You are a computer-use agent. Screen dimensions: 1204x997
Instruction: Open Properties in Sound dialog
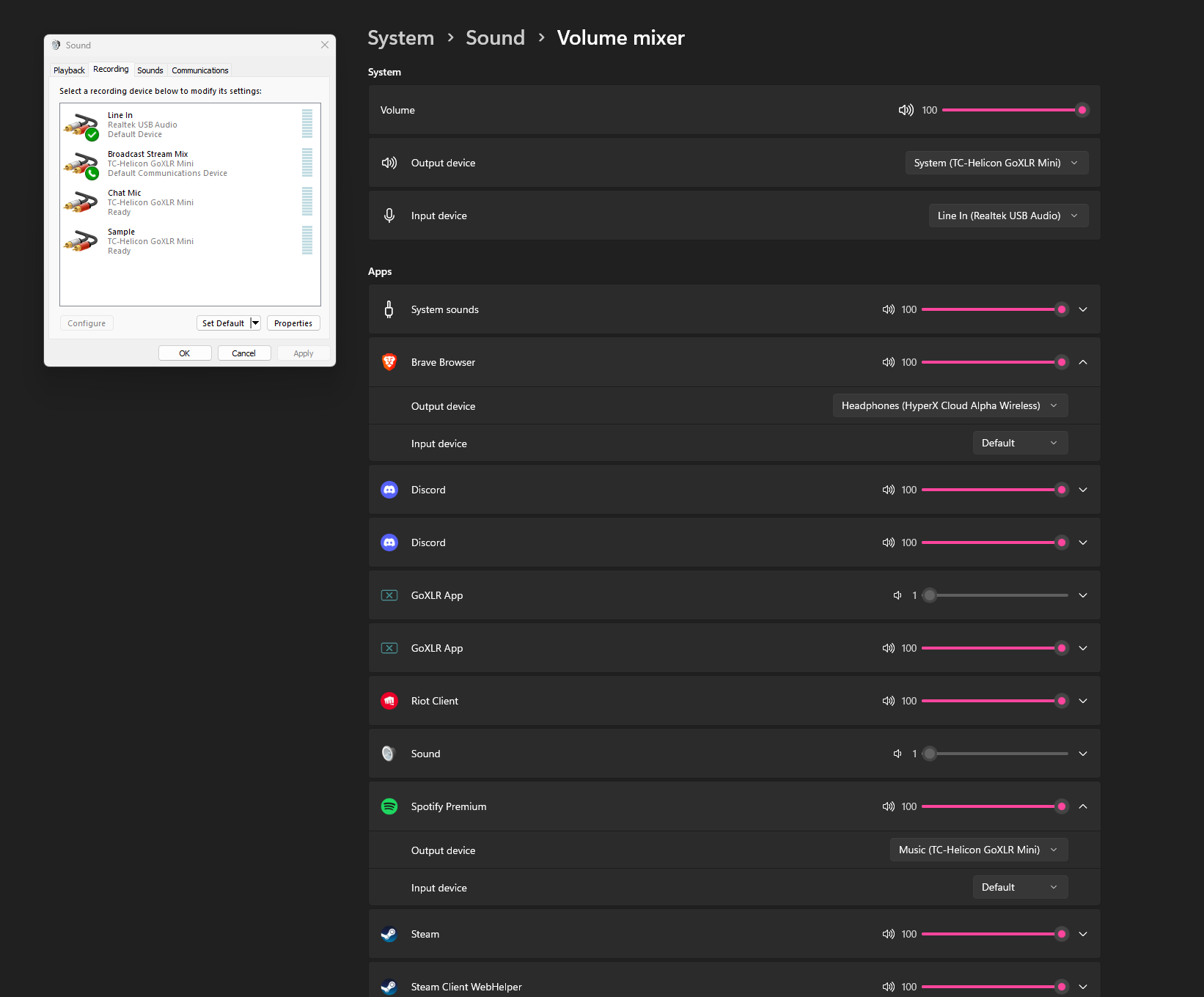point(293,323)
